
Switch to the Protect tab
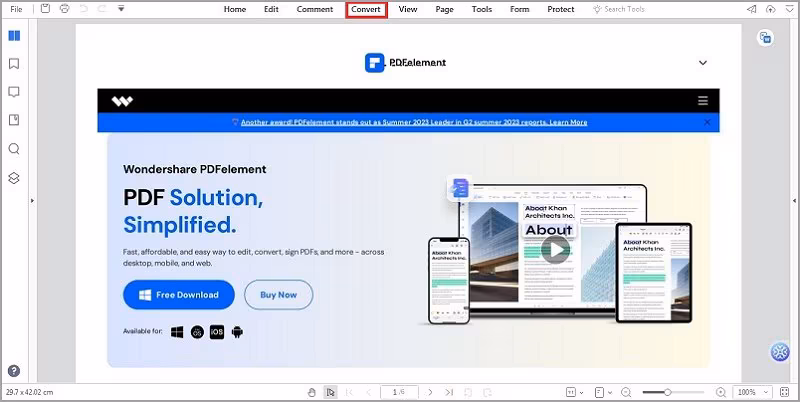tap(560, 9)
